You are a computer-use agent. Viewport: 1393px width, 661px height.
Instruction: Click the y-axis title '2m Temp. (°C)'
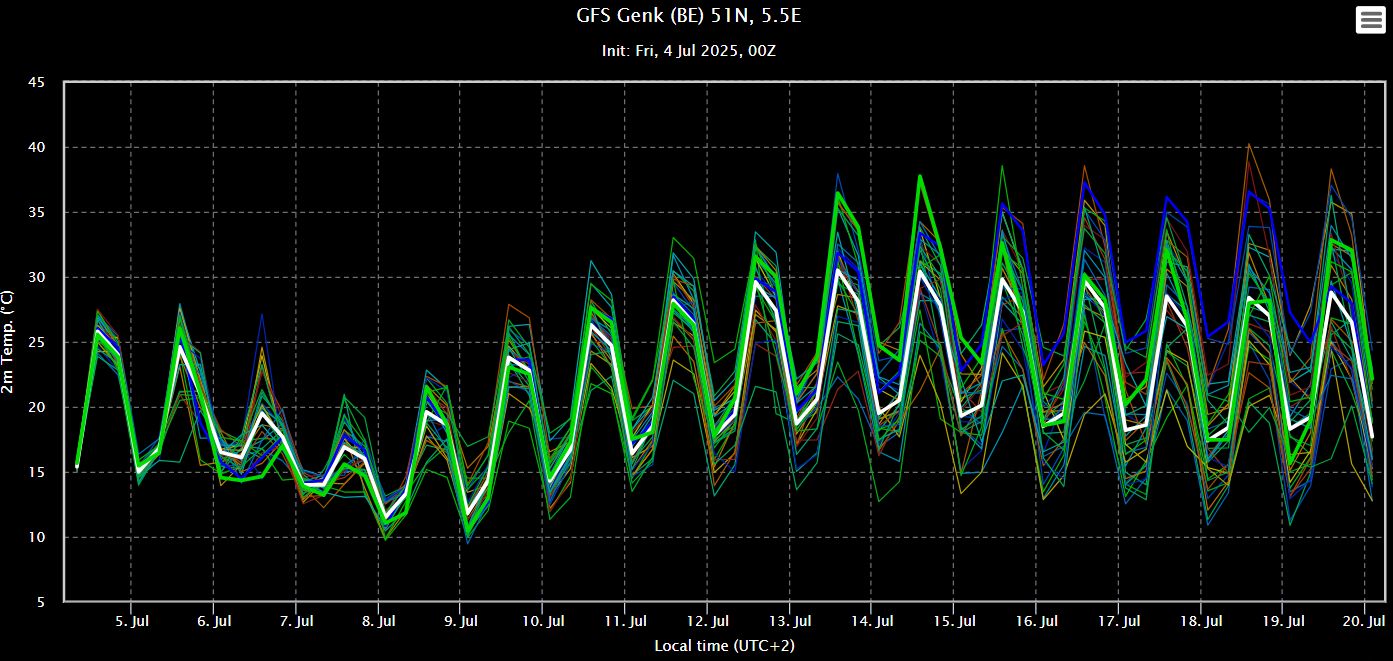coord(9,341)
